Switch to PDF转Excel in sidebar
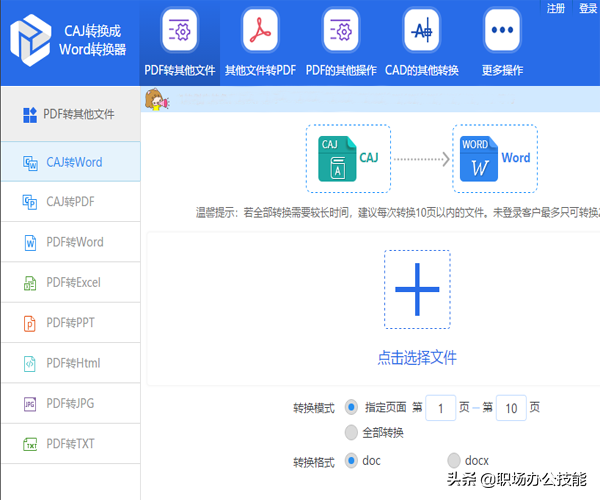This screenshot has height=500, width=600. click(x=71, y=283)
